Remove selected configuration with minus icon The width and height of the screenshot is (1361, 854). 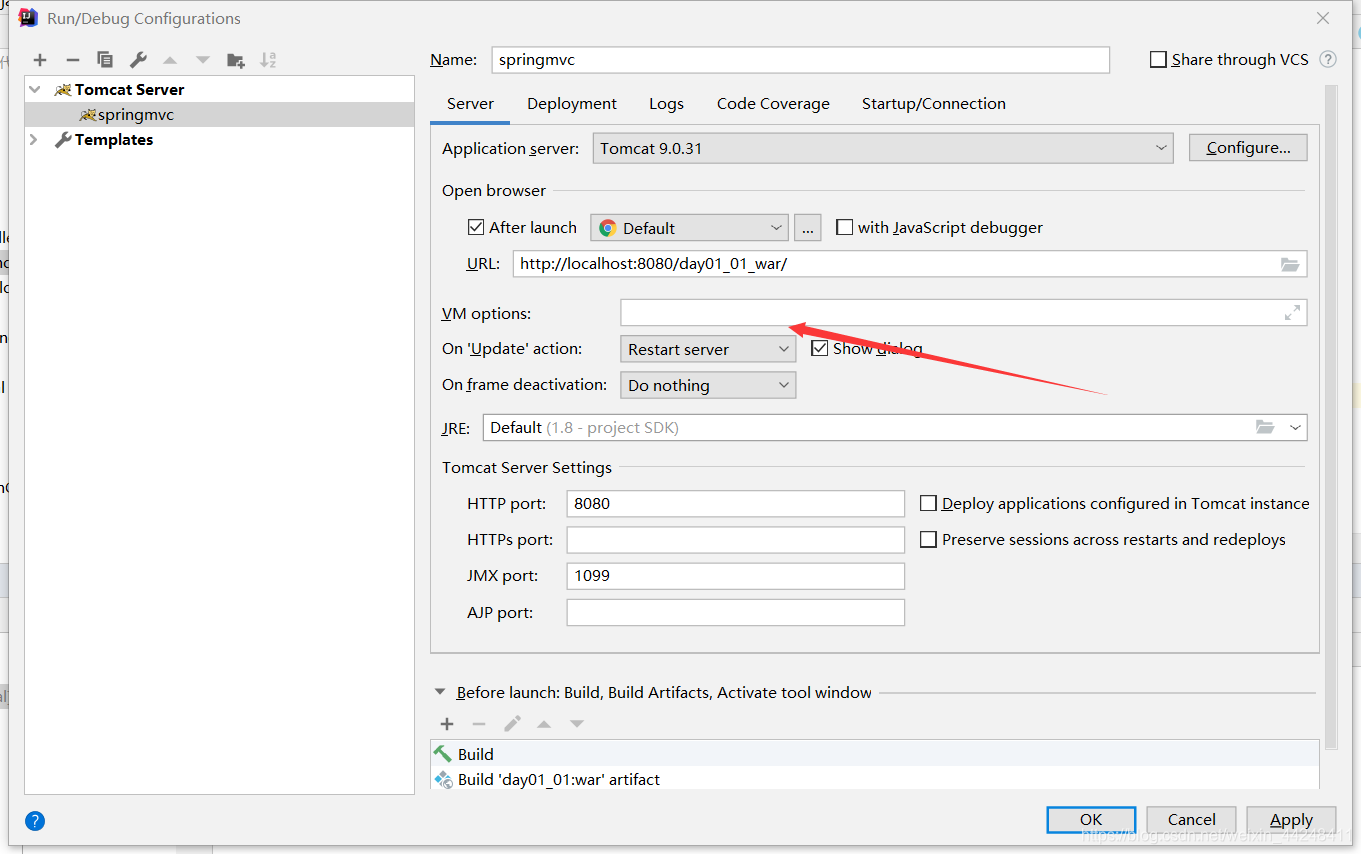click(72, 60)
